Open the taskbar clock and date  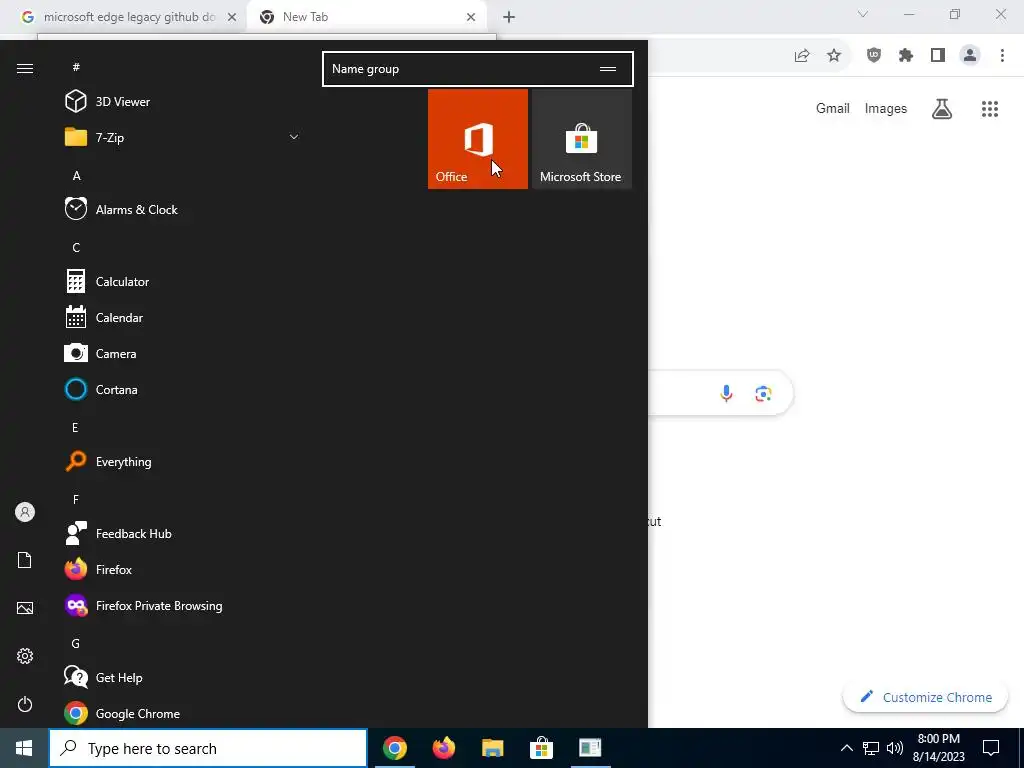click(938, 748)
